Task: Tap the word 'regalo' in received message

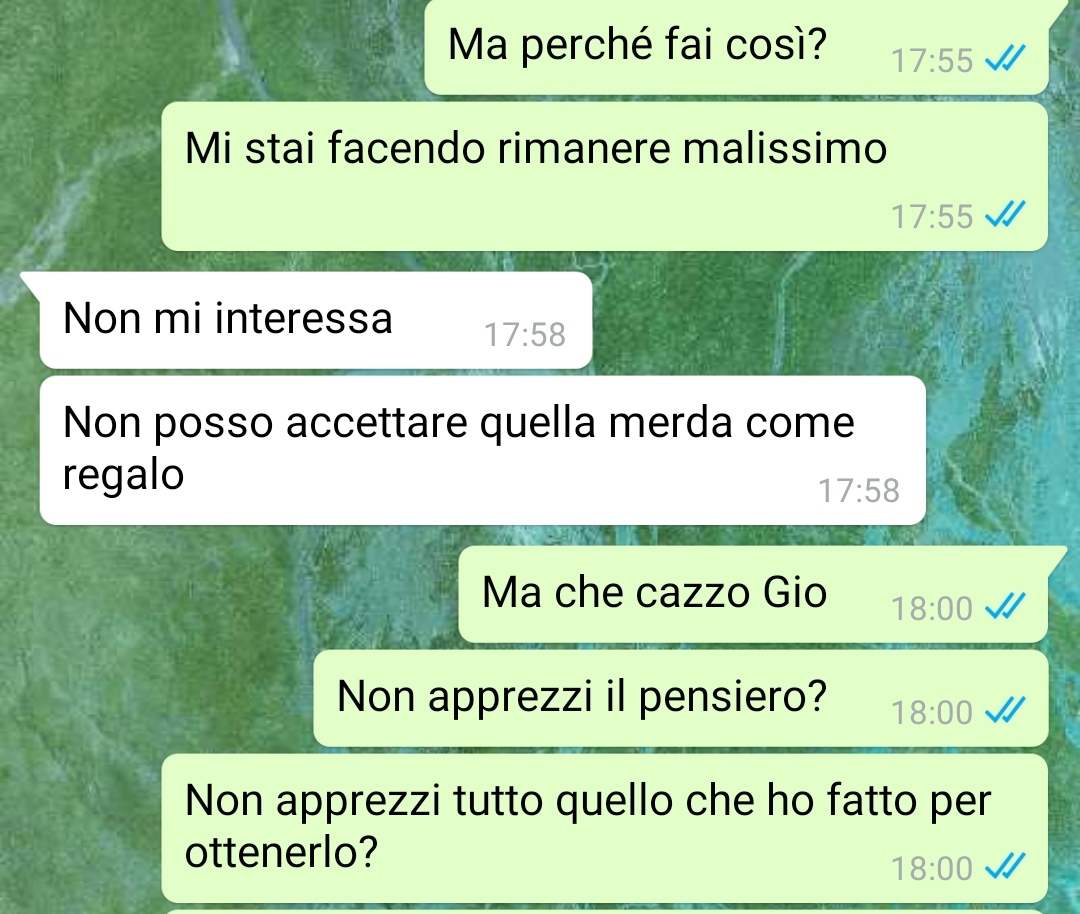Action: [x=123, y=475]
